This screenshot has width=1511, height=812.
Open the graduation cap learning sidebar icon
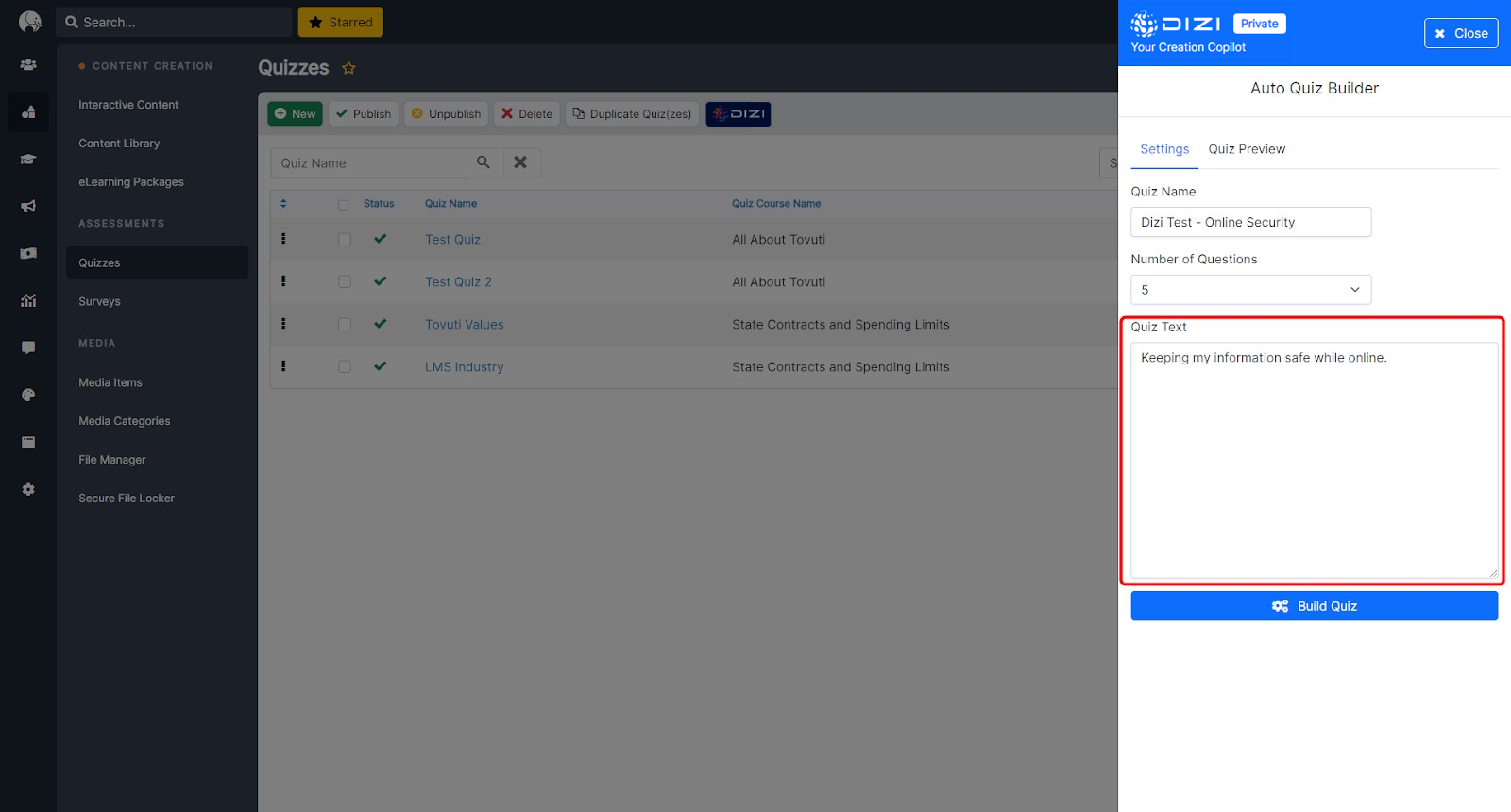[x=28, y=160]
